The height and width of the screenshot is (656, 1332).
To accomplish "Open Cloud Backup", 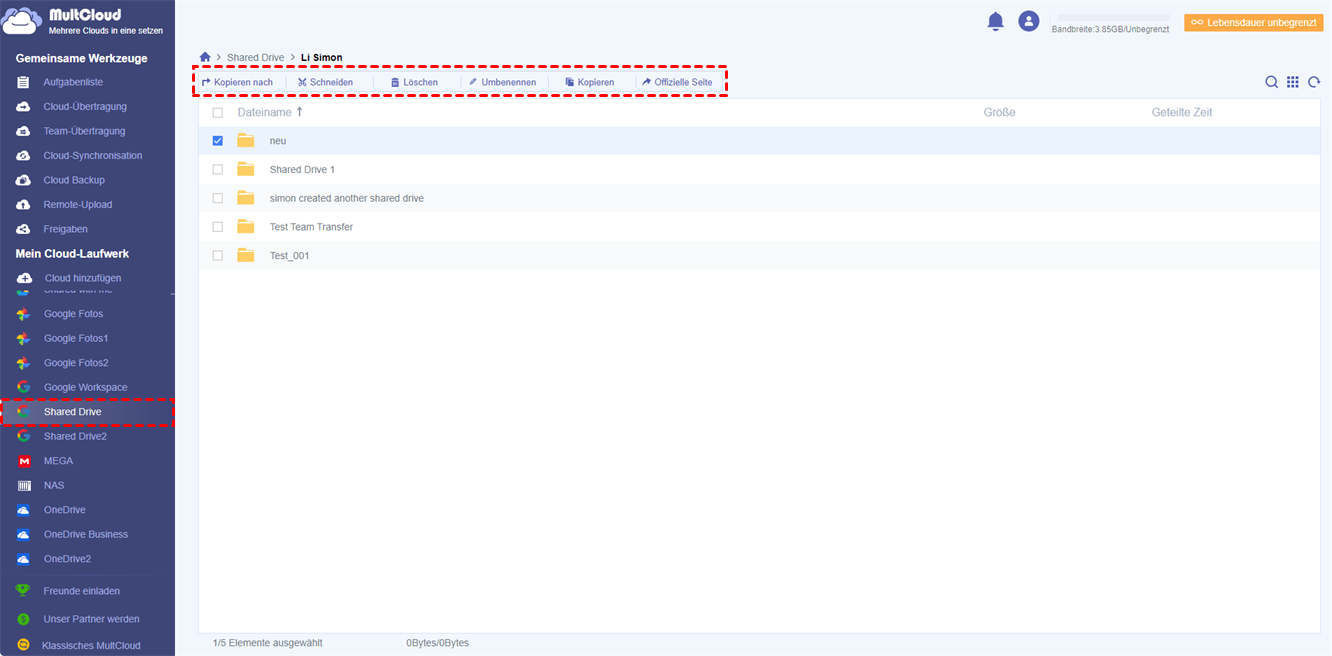I will (74, 180).
